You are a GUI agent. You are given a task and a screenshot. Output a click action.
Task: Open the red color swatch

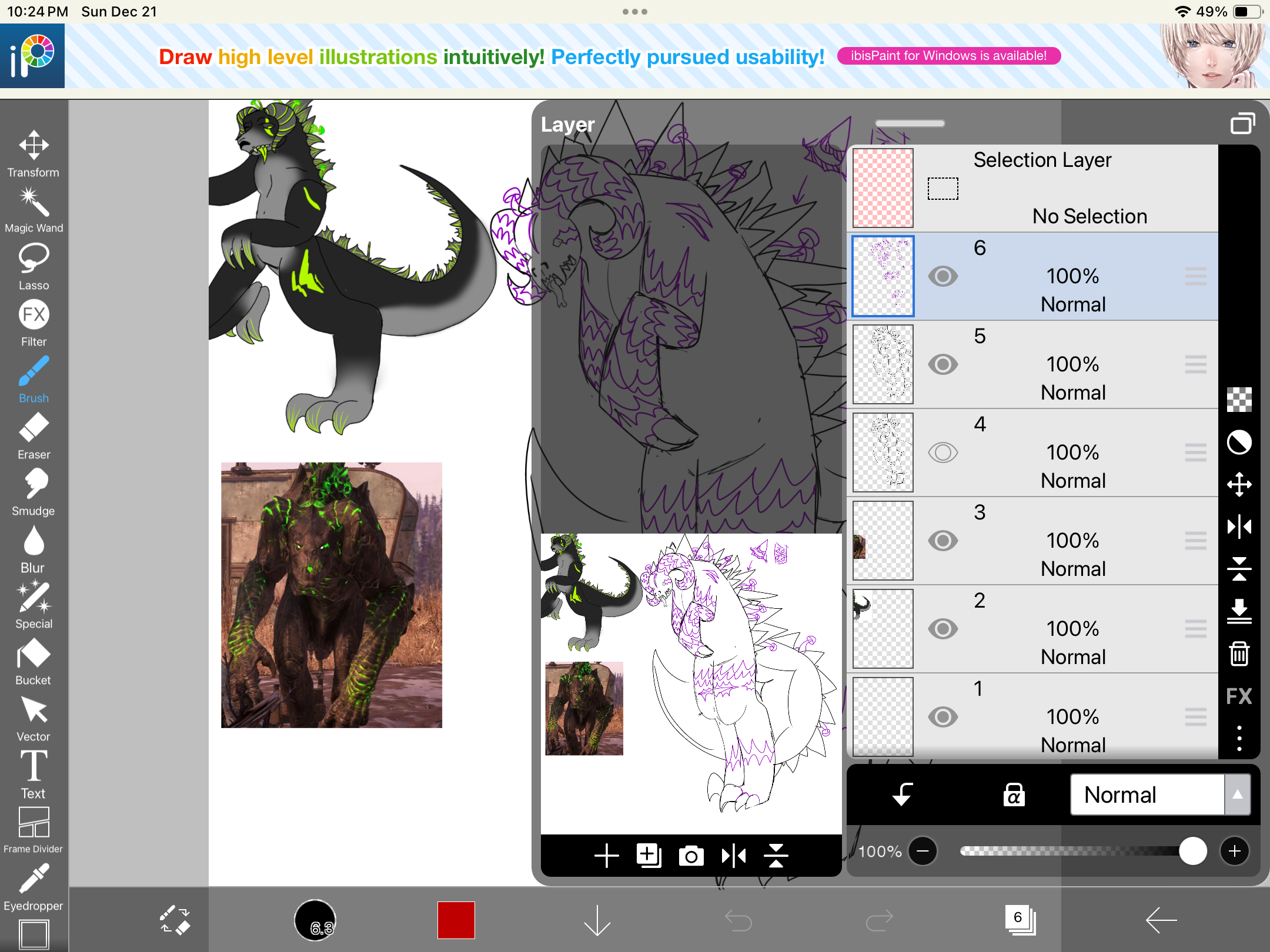(456, 920)
